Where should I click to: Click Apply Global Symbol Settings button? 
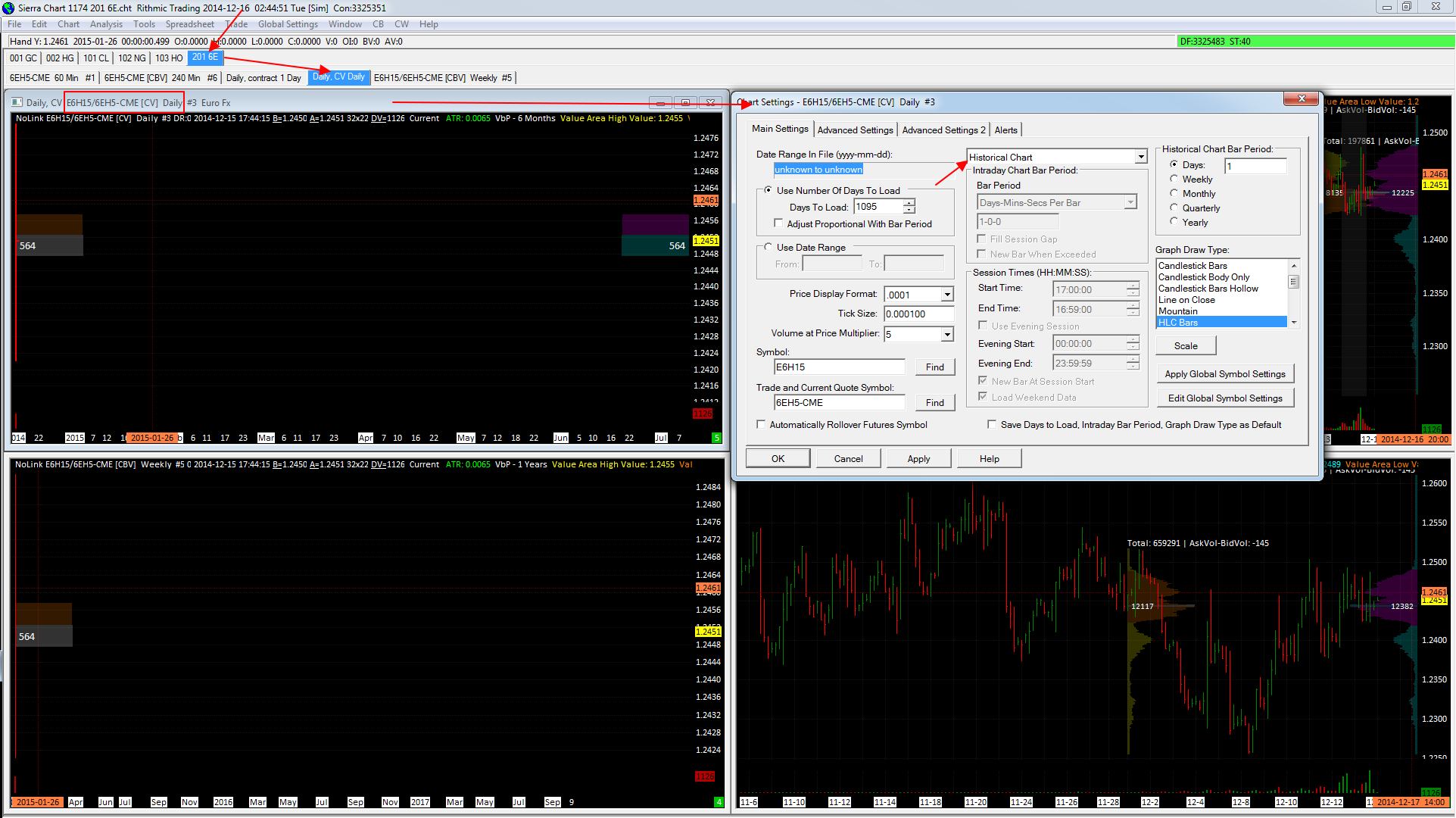(x=1224, y=374)
